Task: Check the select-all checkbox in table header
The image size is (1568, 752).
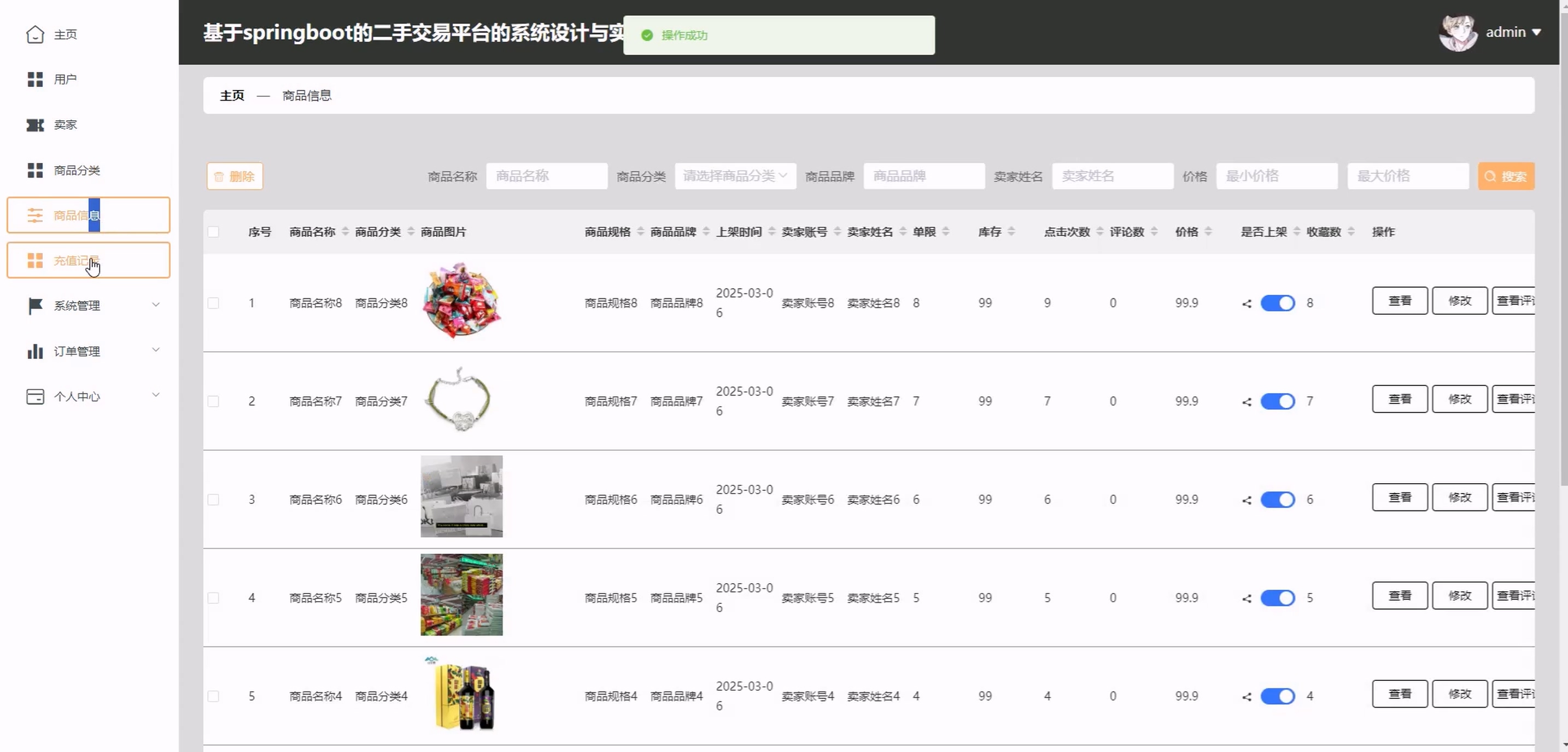Action: [213, 232]
